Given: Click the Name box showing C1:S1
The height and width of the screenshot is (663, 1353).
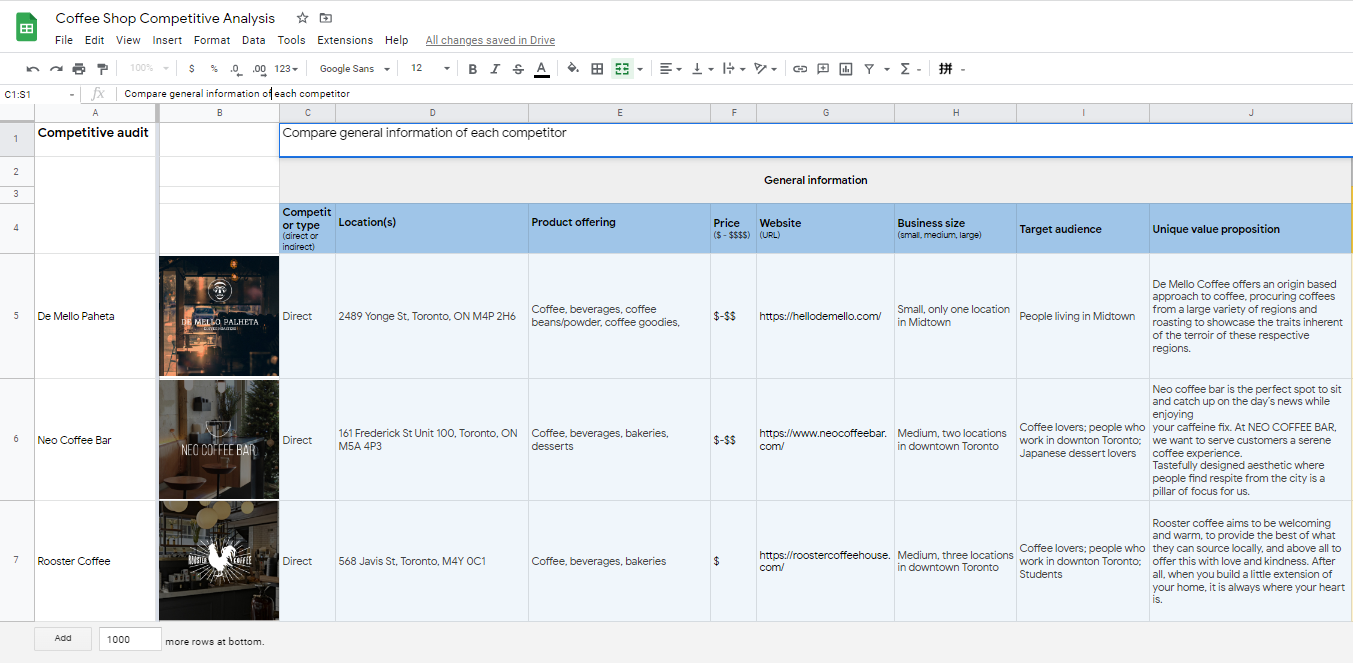Looking at the screenshot, I should point(40,94).
